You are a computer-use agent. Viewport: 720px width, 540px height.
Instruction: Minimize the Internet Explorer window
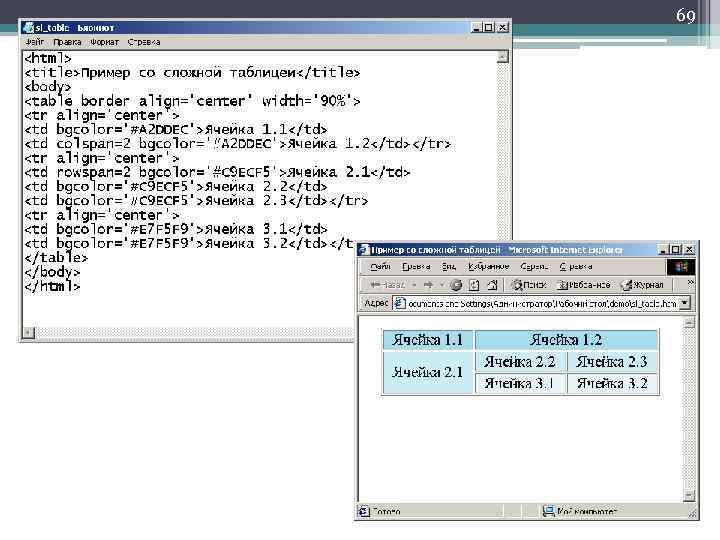click(x=663, y=250)
